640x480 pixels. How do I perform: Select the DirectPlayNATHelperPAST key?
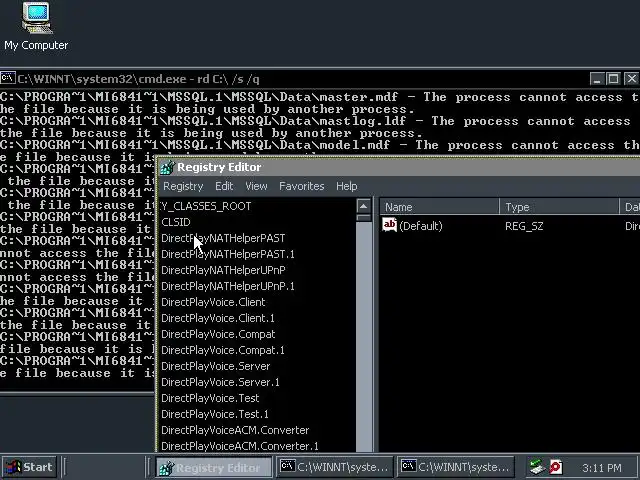tap(223, 238)
